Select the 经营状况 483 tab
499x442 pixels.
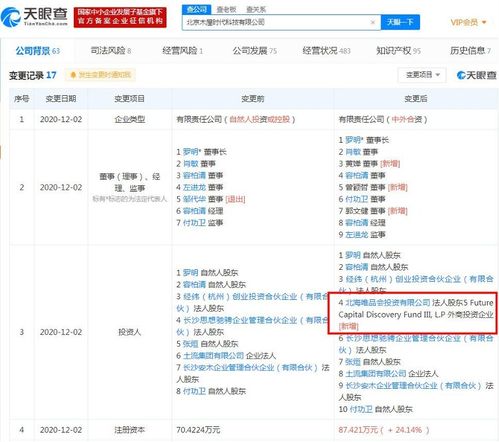tap(326, 51)
